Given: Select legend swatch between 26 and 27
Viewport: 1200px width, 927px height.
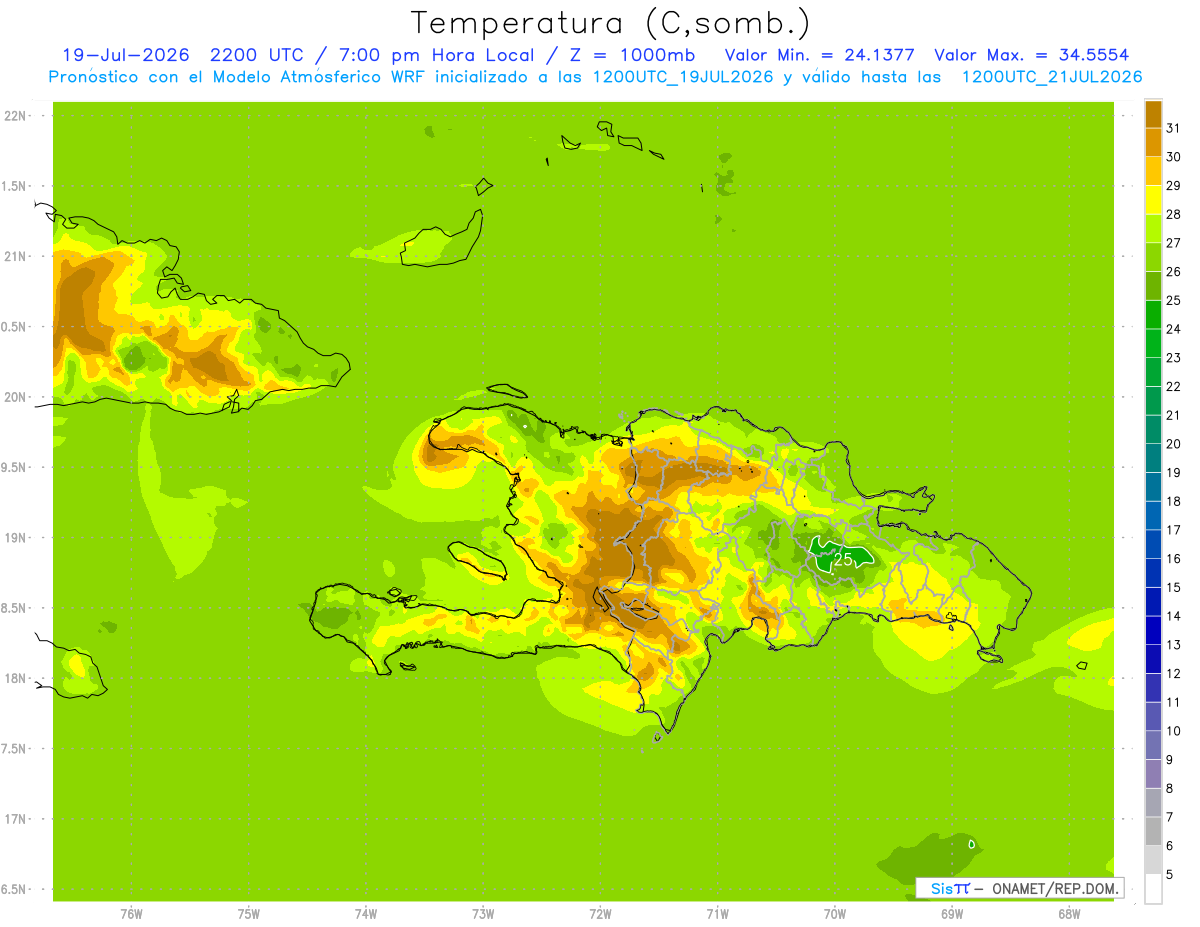Looking at the screenshot, I should point(1153,256).
